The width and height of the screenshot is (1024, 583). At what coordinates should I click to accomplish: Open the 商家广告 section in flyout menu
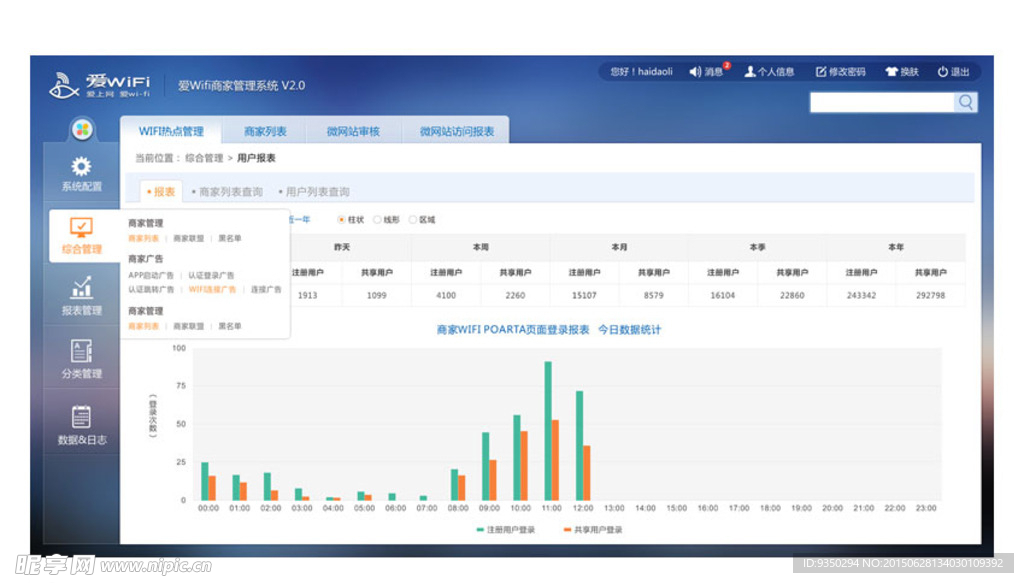click(x=148, y=257)
